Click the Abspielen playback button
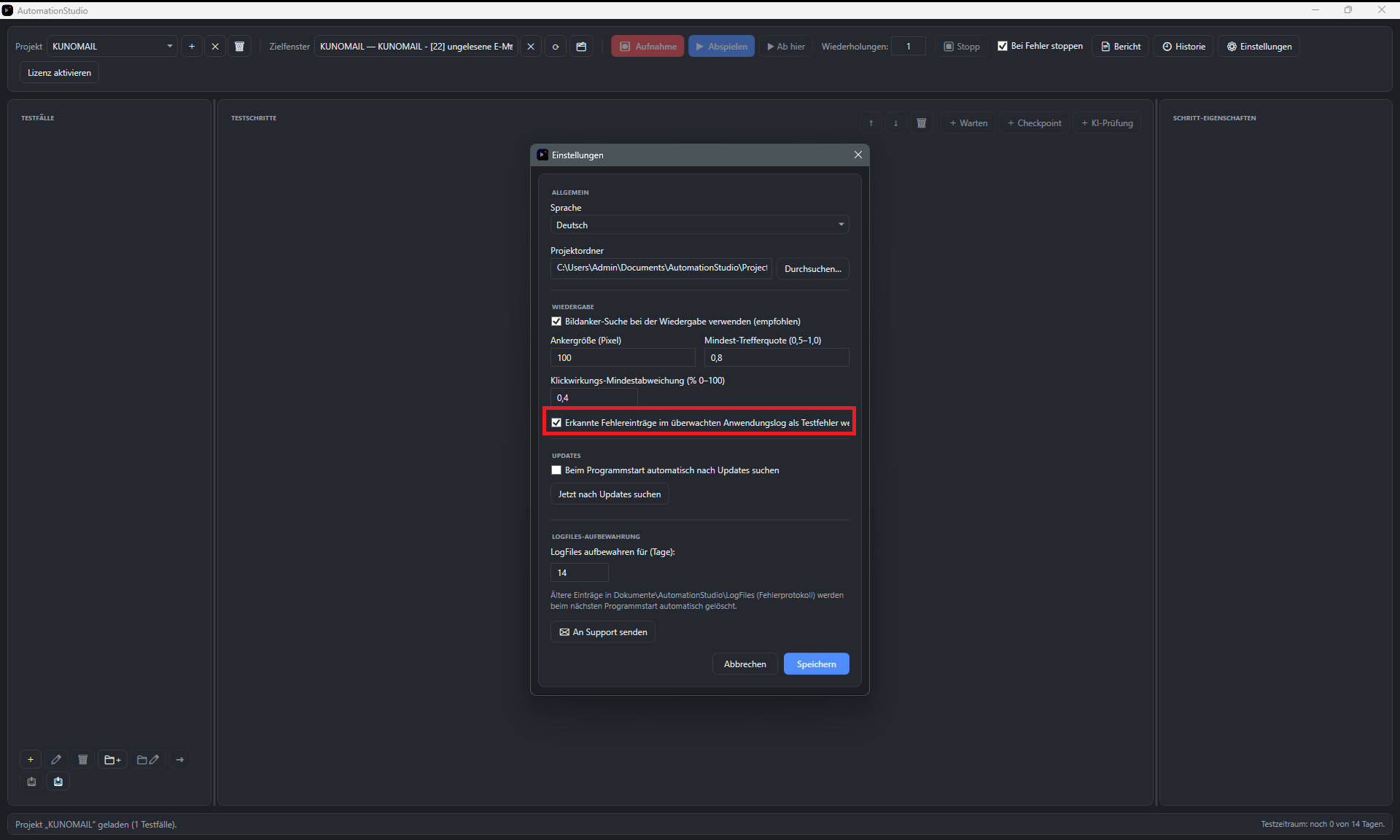 pos(721,46)
